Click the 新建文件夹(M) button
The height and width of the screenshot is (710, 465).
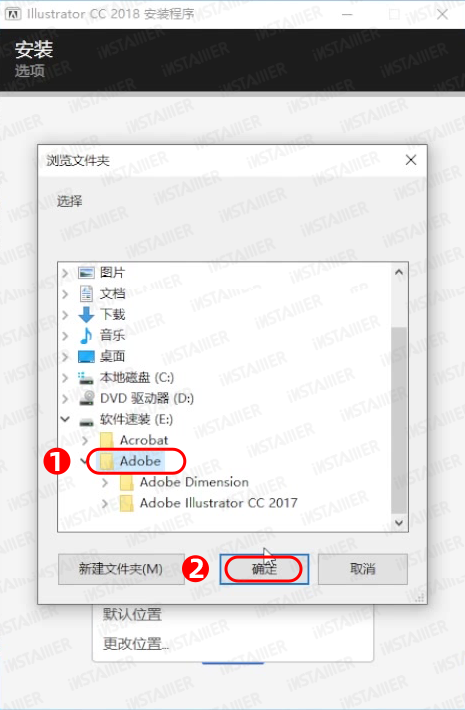121,569
